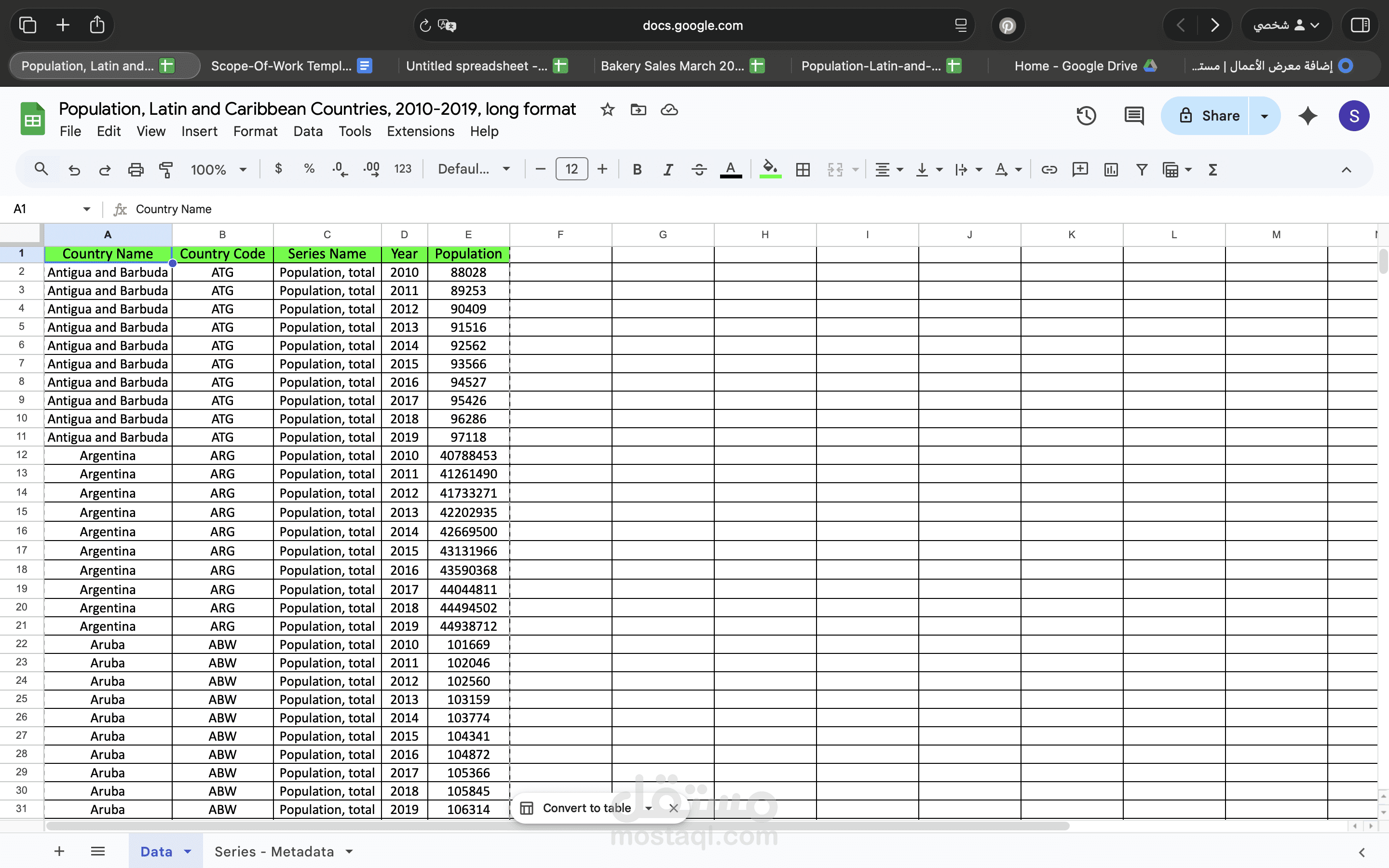Click the Gemini sparkle icon
This screenshot has width=1389, height=868.
pyautogui.click(x=1307, y=116)
